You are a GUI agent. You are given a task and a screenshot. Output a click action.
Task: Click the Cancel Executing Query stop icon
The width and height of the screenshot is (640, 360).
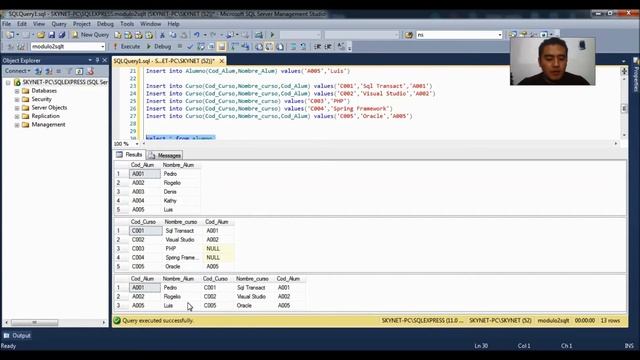[x=180, y=47]
